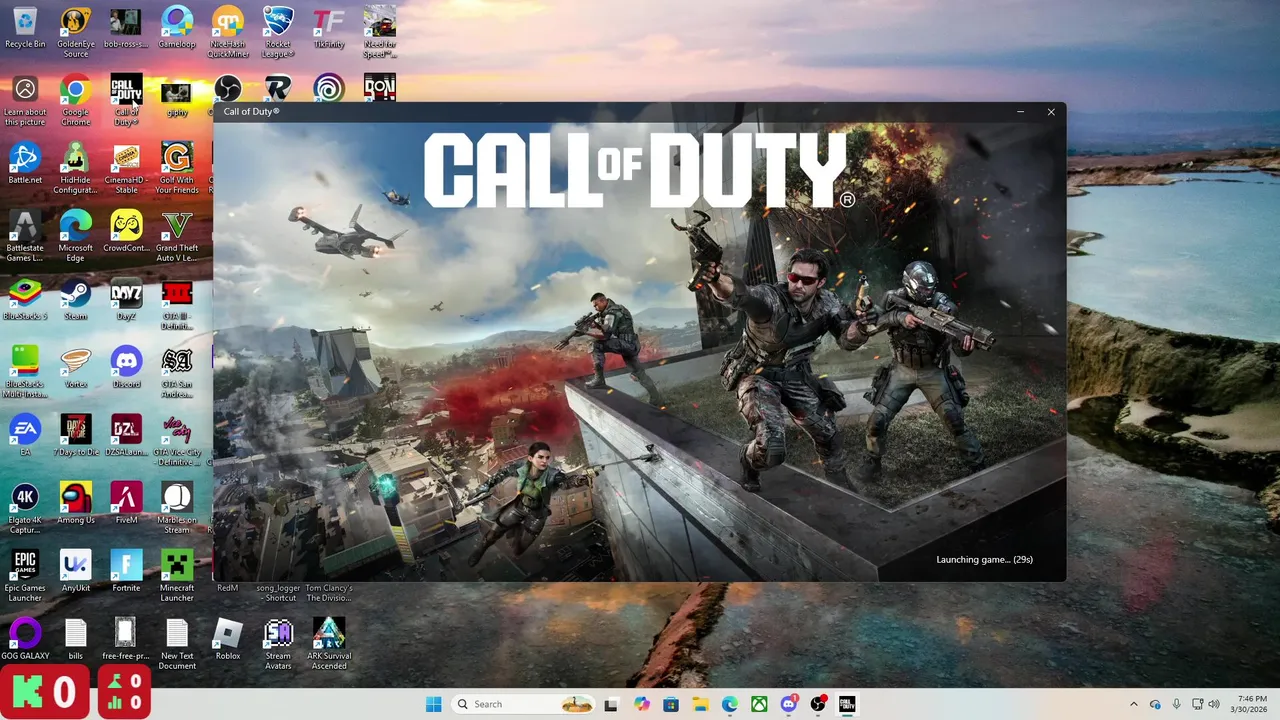The height and width of the screenshot is (720, 1280).
Task: Launch ARK Survival Ascended shortcut
Action: (x=329, y=644)
